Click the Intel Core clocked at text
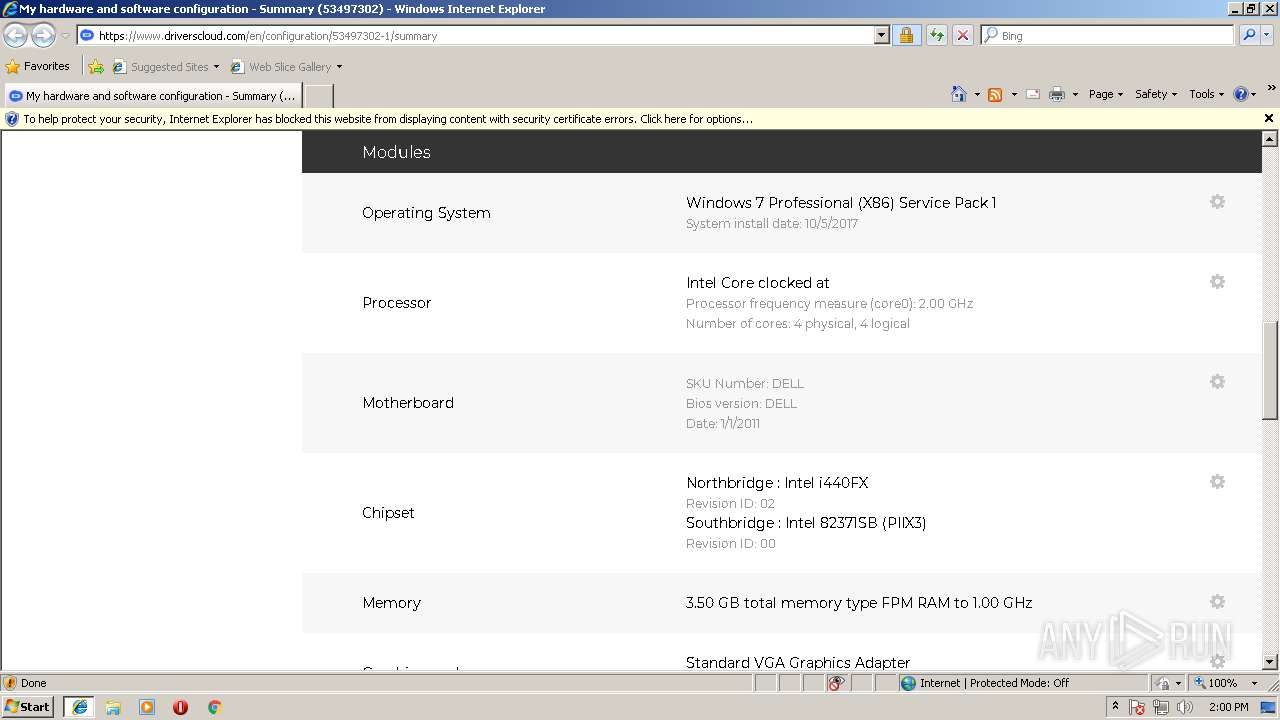The width and height of the screenshot is (1280, 720). coord(758,283)
